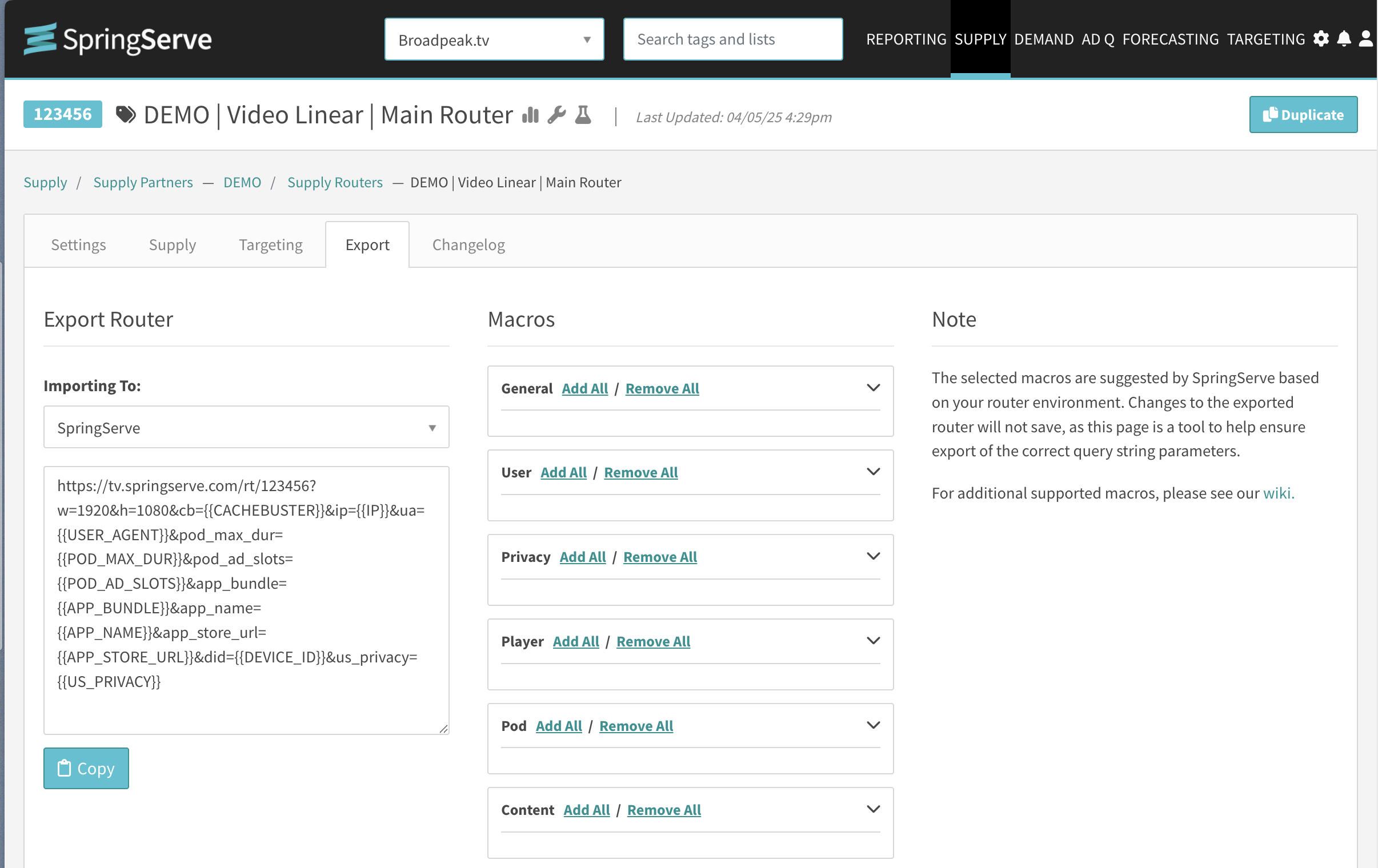Open the Changelog tab
This screenshot has height=868, width=1378.
coord(468,245)
